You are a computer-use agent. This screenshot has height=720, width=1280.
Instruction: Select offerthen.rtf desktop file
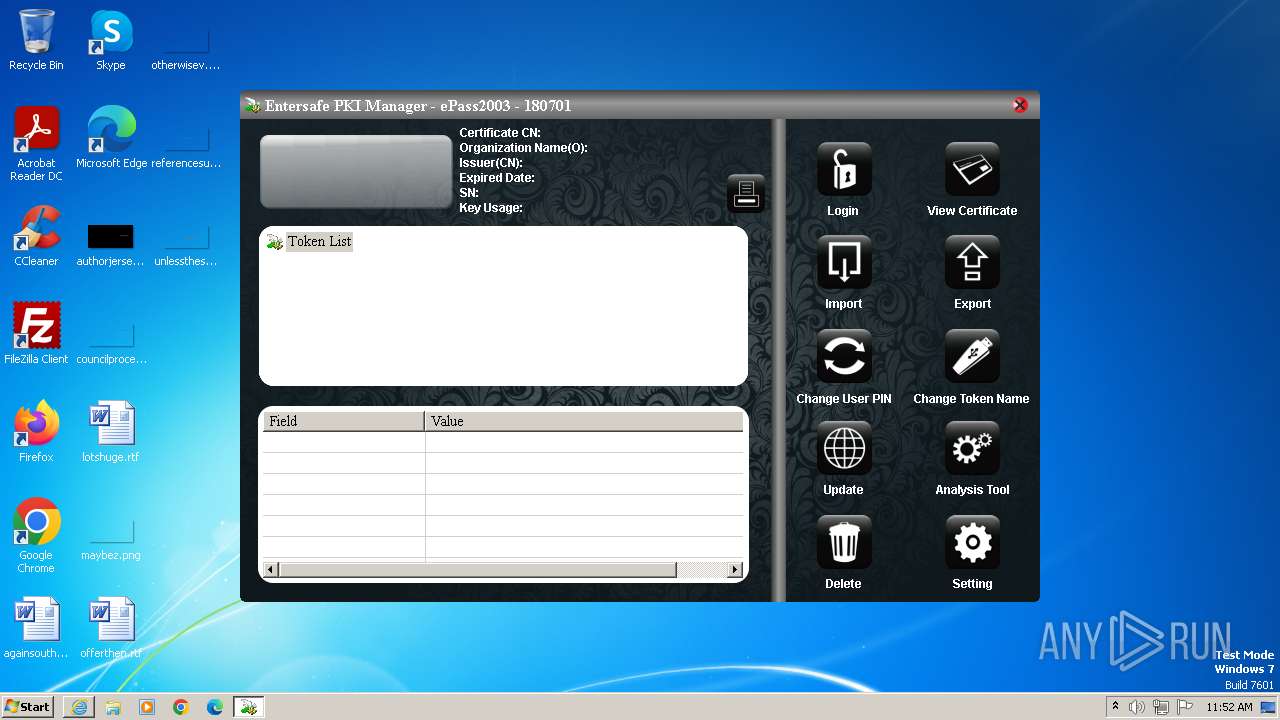click(110, 628)
